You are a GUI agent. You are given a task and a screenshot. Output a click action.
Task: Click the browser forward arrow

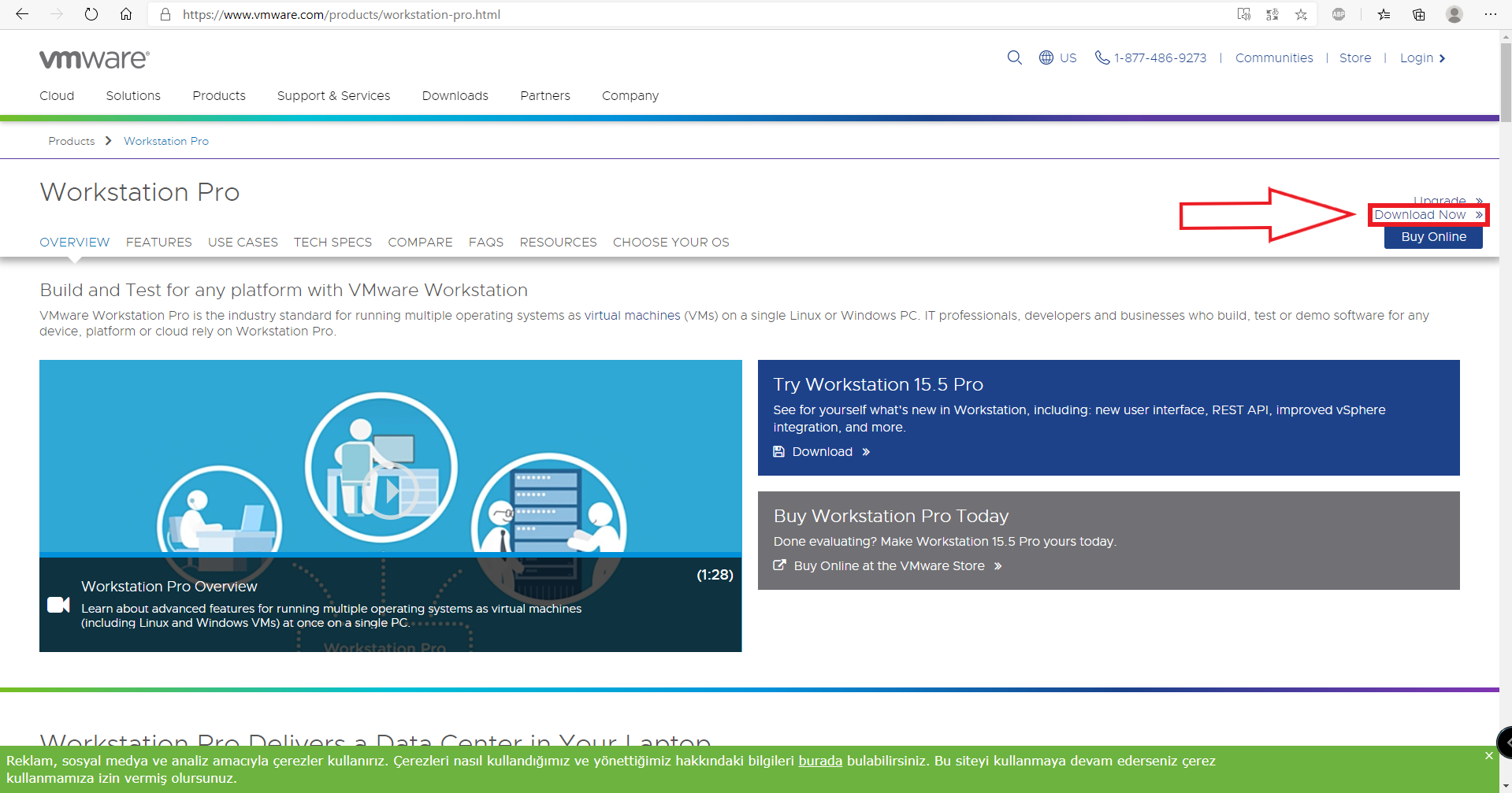[57, 14]
